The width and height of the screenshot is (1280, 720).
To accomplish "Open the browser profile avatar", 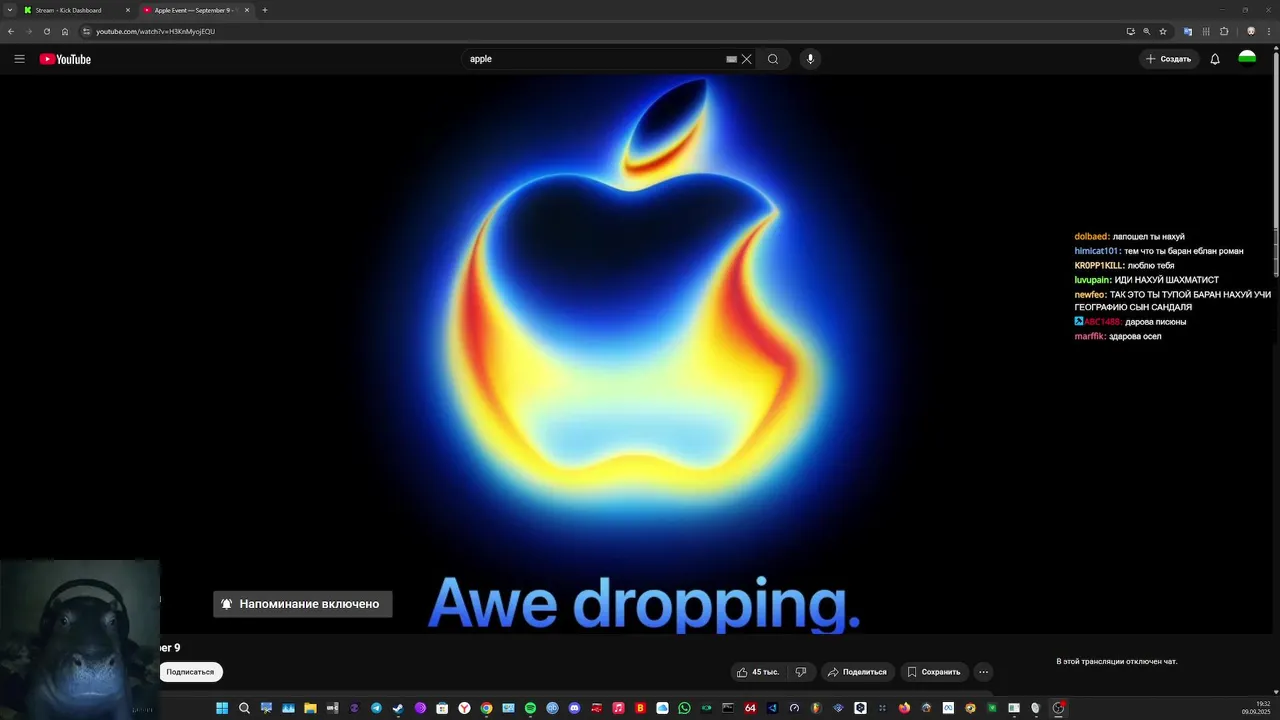I will tap(1250, 31).
